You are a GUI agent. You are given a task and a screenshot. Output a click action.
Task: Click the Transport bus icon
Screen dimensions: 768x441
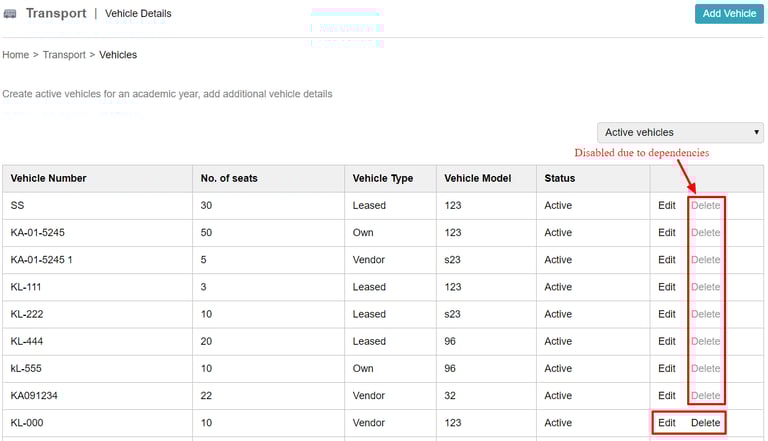10,14
